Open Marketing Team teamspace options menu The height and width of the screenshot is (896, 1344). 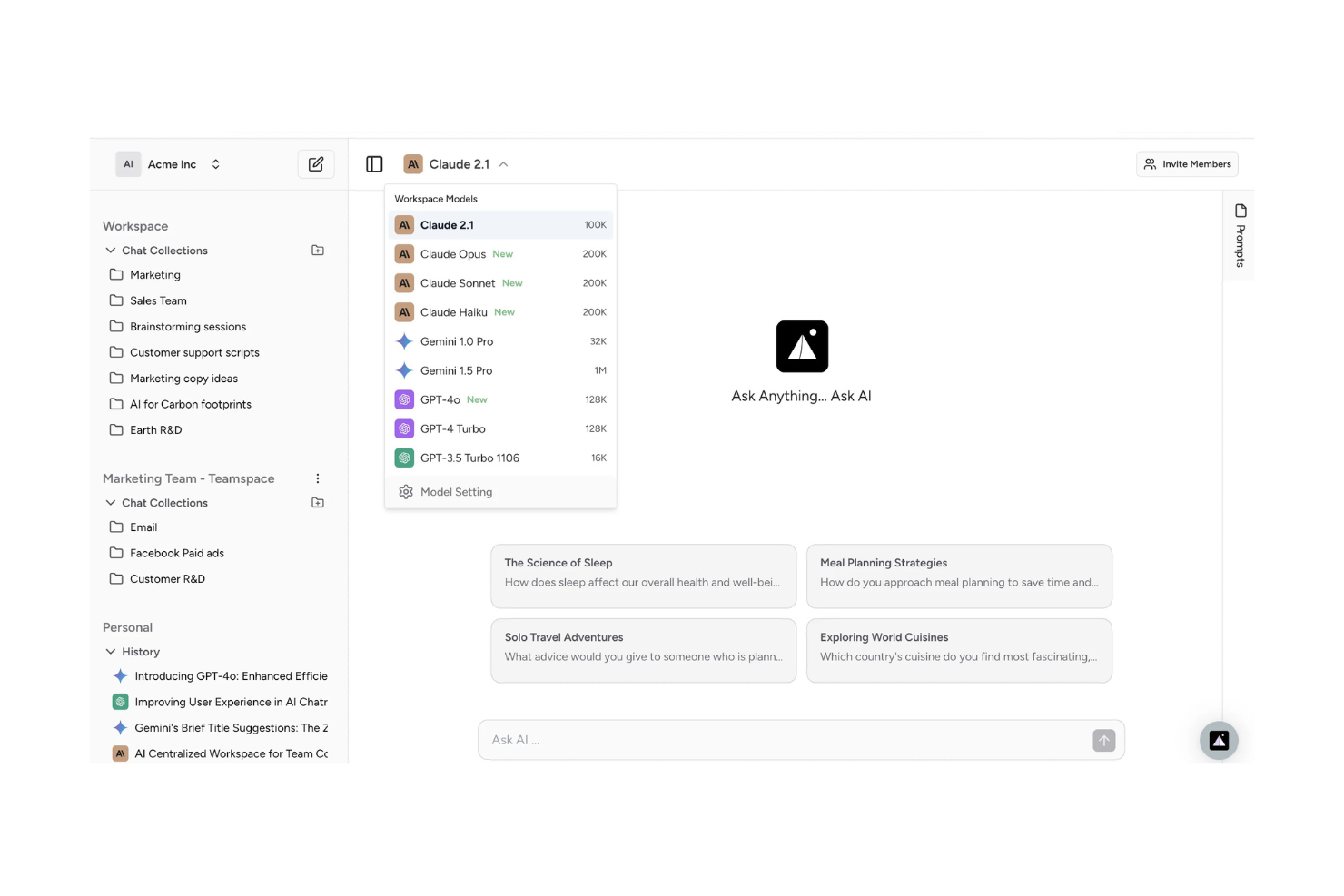318,478
